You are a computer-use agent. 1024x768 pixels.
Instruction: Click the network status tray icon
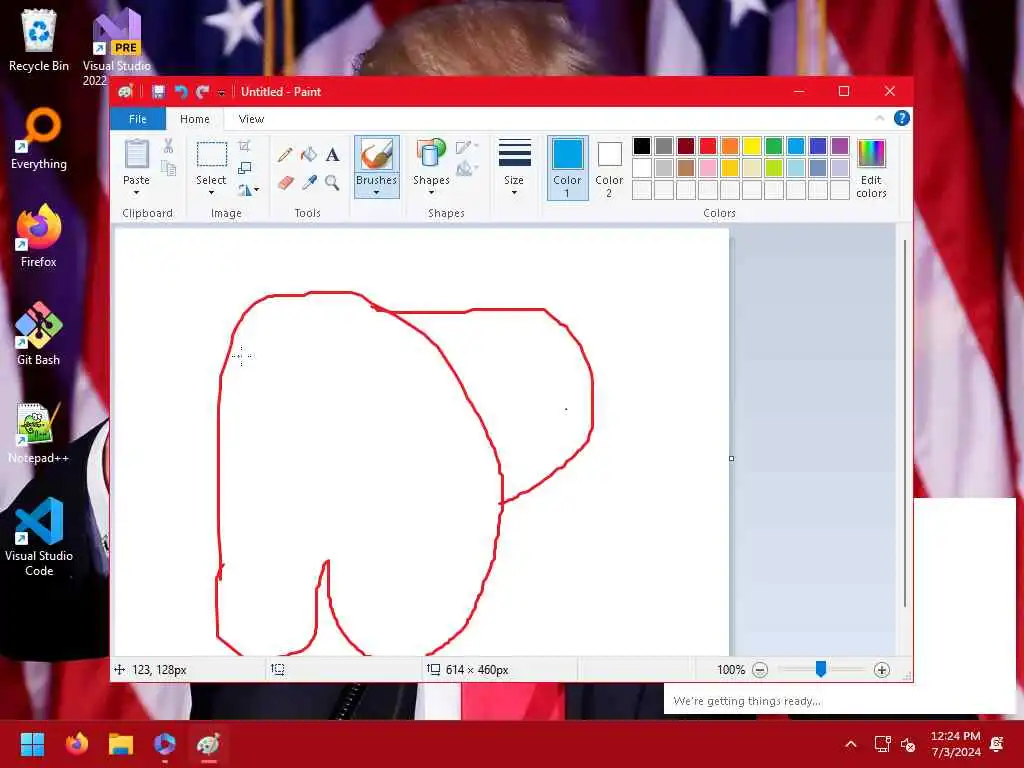pyautogui.click(x=882, y=744)
